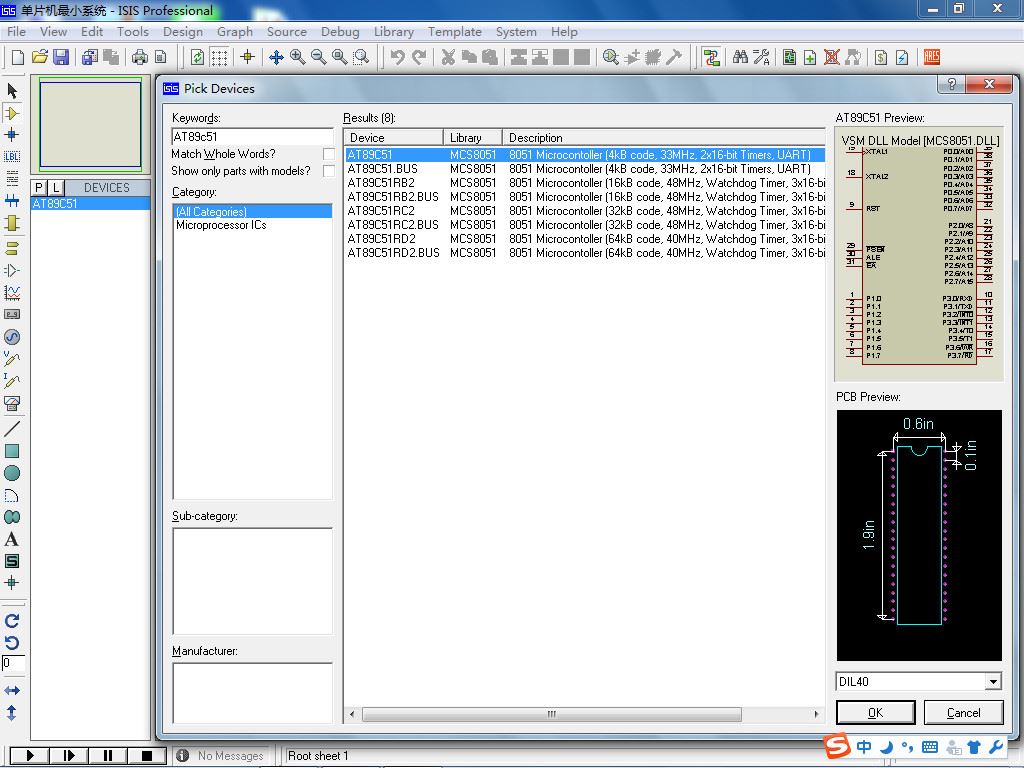Screen dimensions: 1024x768
Task: Select the Graph mode tool
Action: point(12,293)
